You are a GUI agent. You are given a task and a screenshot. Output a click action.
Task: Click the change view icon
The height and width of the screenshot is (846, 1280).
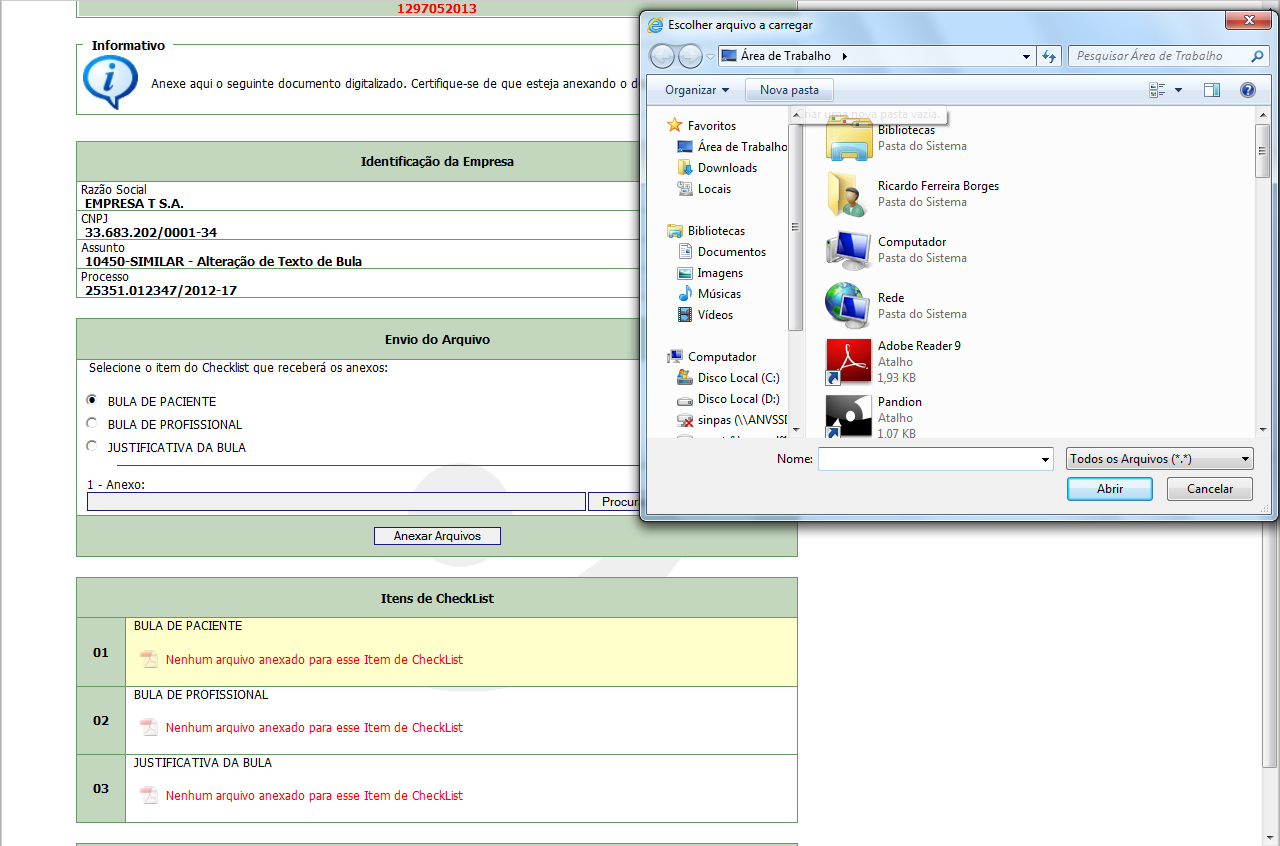[x=1158, y=90]
